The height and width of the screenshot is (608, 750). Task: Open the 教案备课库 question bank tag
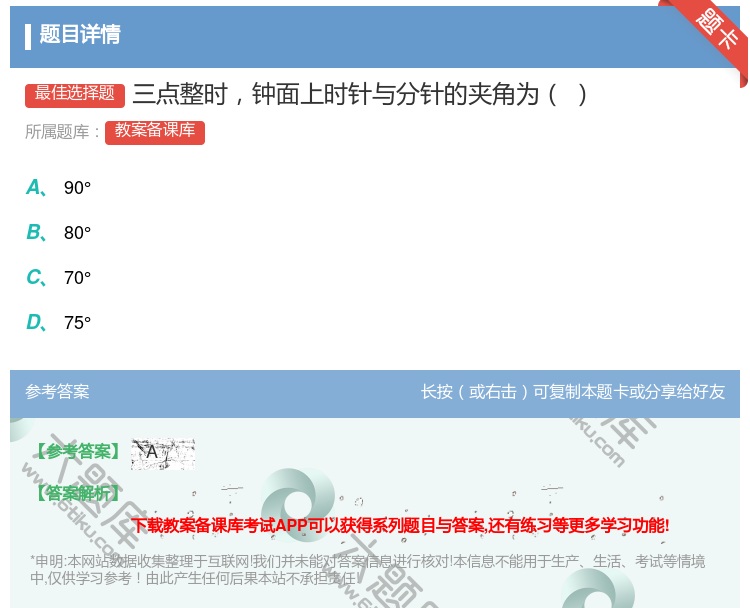coord(154,132)
